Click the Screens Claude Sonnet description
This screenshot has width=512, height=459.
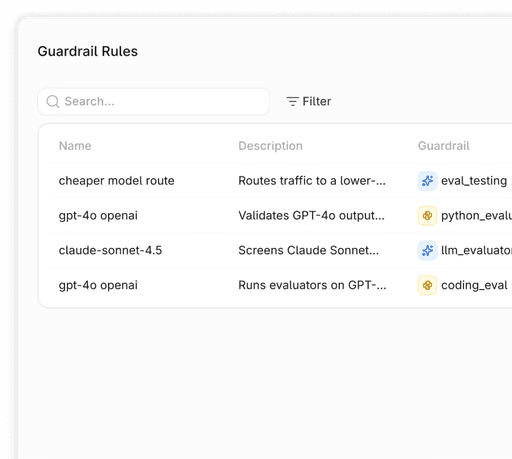(x=308, y=250)
